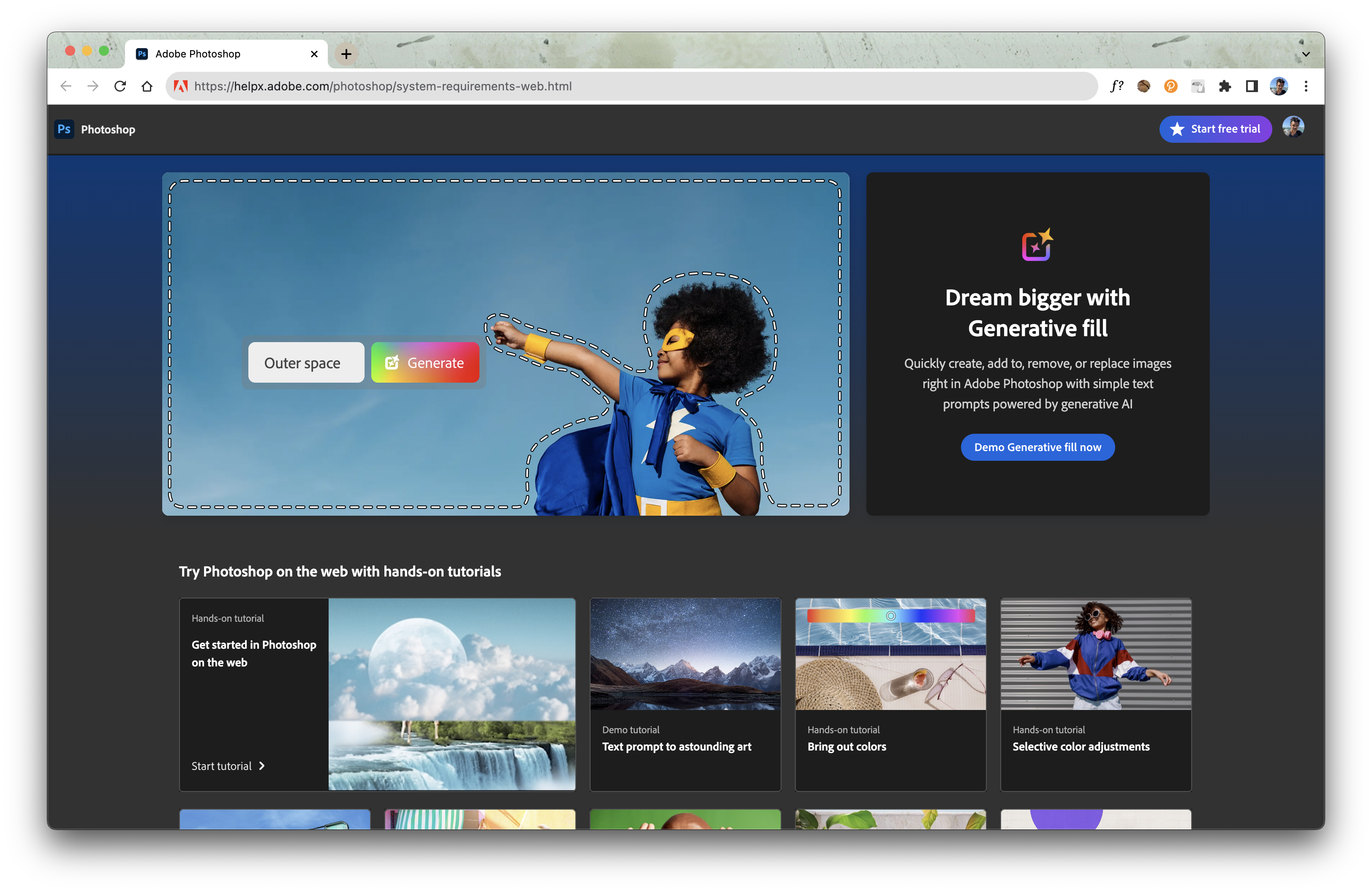Click the Outer space prompt field
The image size is (1372, 892).
[x=306, y=363]
